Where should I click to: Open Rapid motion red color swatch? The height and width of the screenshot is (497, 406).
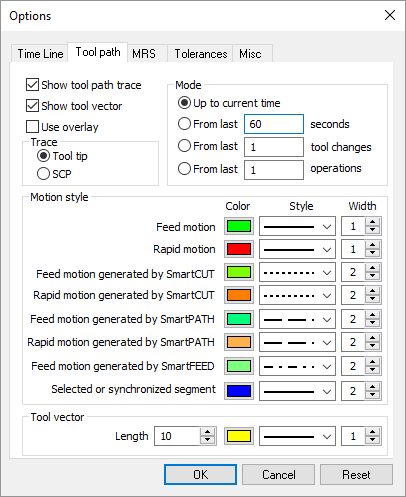pyautogui.click(x=239, y=249)
